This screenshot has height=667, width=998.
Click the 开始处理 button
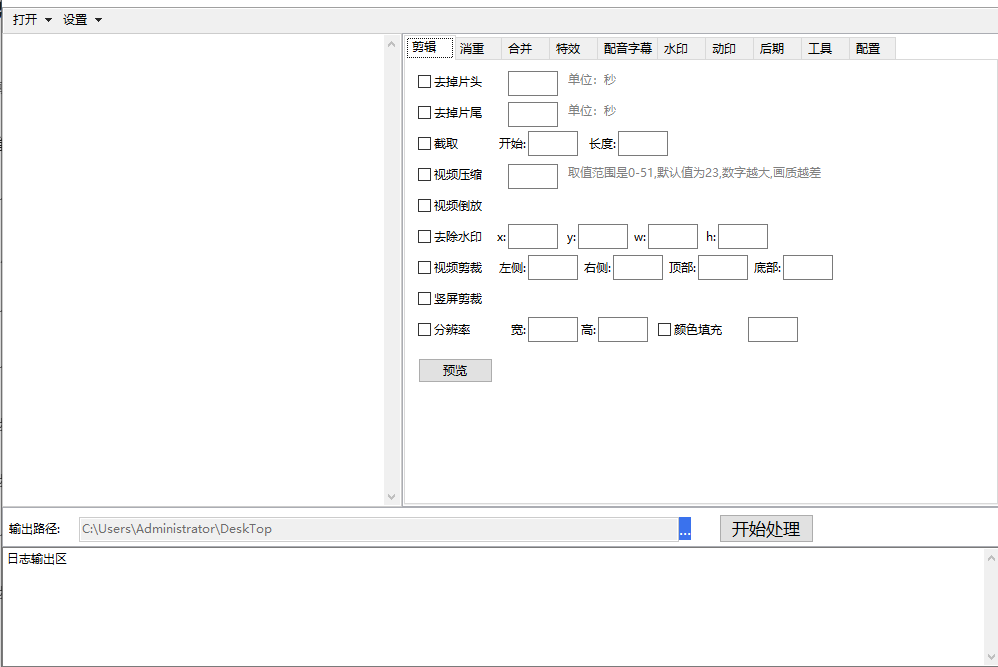coord(766,529)
